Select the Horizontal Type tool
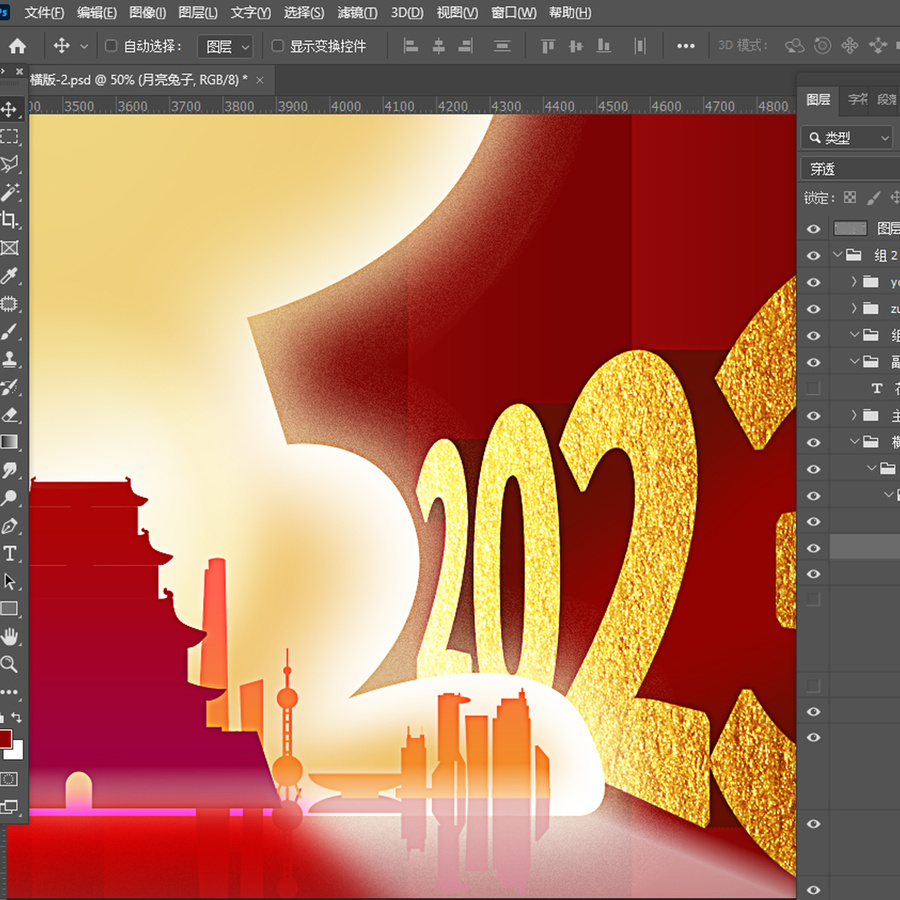The image size is (900, 900). (9, 554)
